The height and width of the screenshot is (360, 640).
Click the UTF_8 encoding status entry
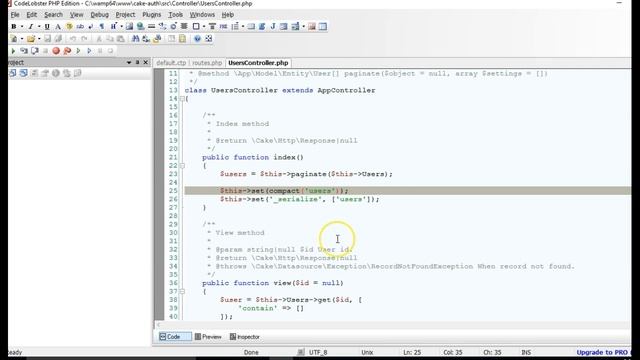click(318, 352)
